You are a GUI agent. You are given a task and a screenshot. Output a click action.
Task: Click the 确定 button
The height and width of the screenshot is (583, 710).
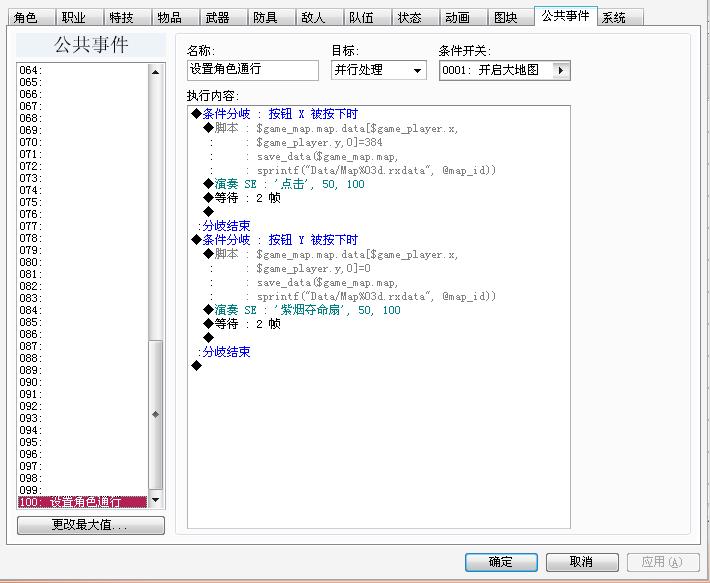[x=501, y=562]
